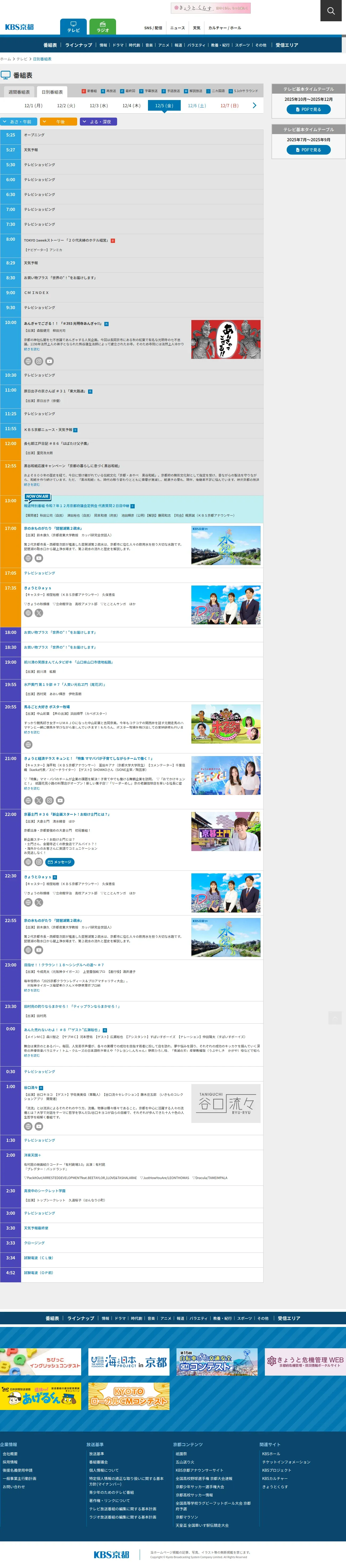Open YouTube icon for 谷口流々 at 1:00

(39, 1126)
